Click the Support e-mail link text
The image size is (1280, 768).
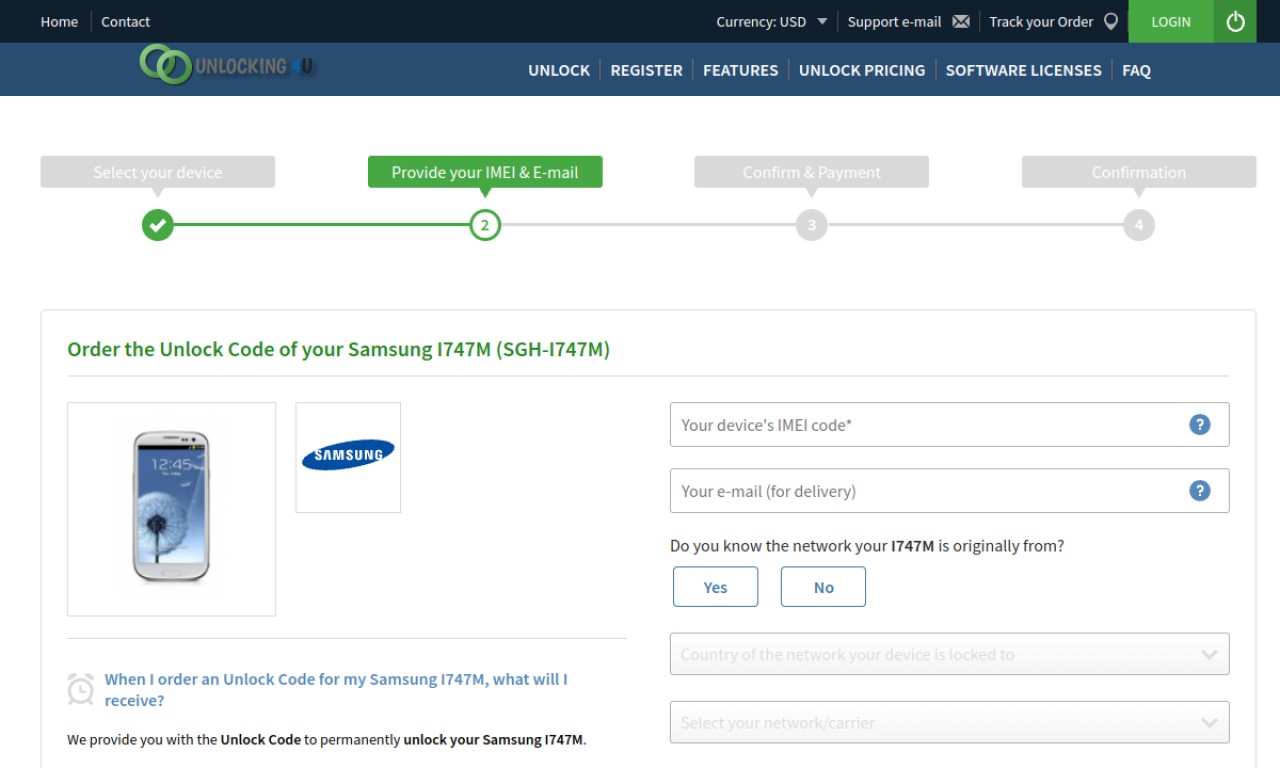pyautogui.click(x=894, y=22)
